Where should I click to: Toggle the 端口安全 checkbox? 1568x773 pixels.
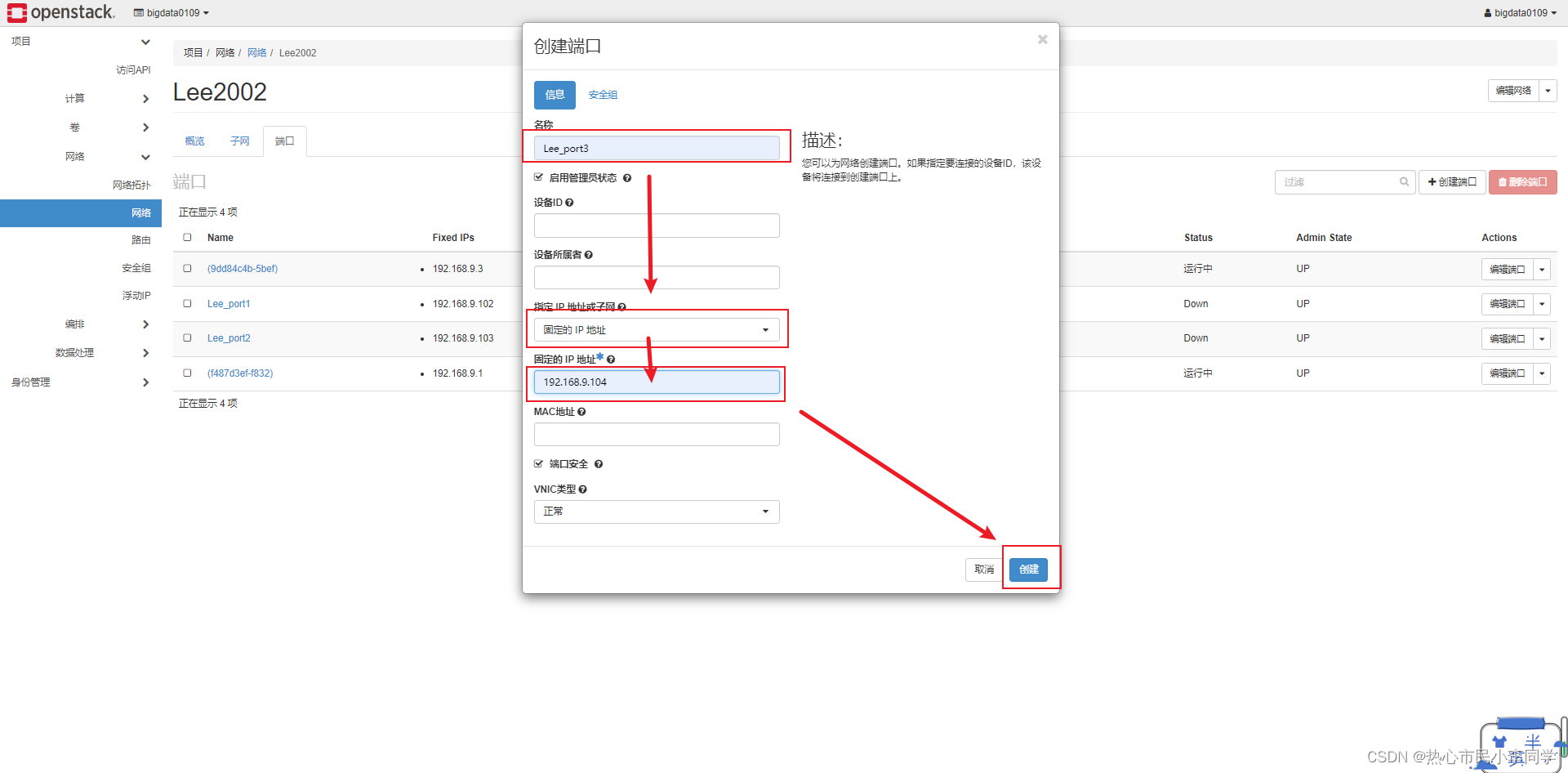539,463
